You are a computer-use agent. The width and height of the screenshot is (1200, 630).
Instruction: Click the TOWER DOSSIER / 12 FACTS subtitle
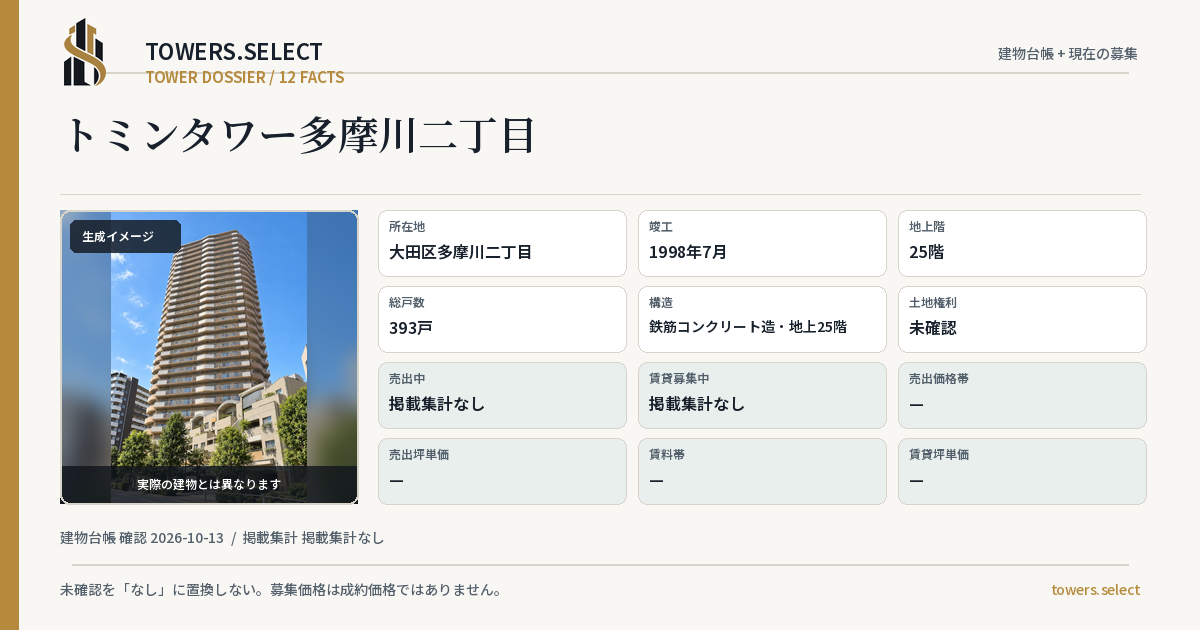coord(245,77)
